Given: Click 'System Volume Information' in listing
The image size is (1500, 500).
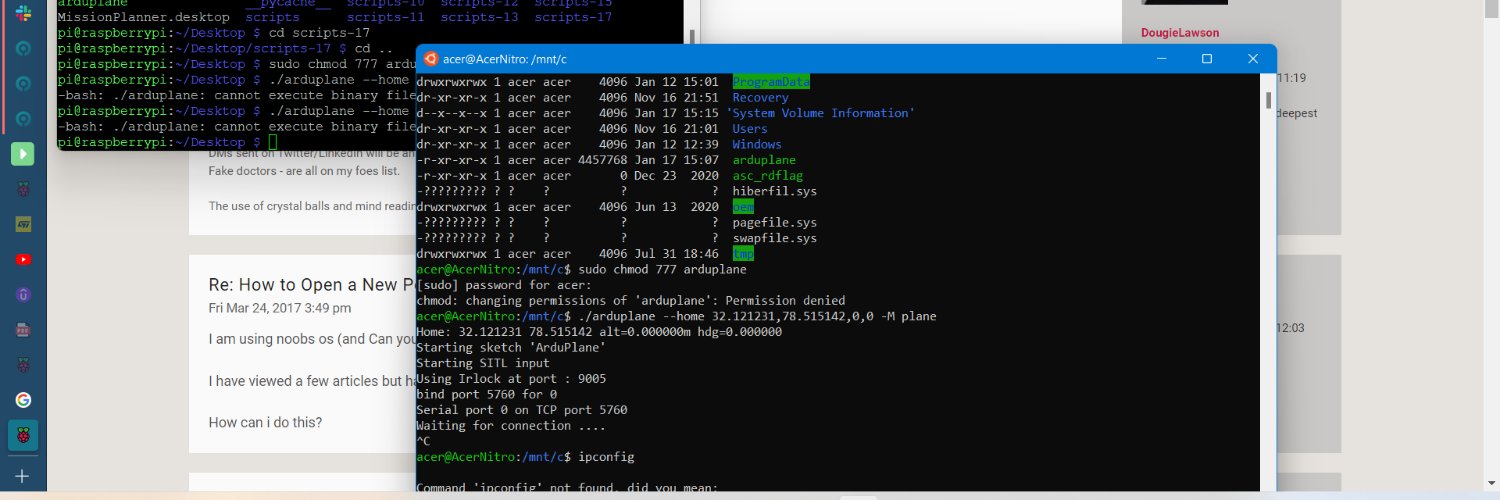Looking at the screenshot, I should pos(820,113).
